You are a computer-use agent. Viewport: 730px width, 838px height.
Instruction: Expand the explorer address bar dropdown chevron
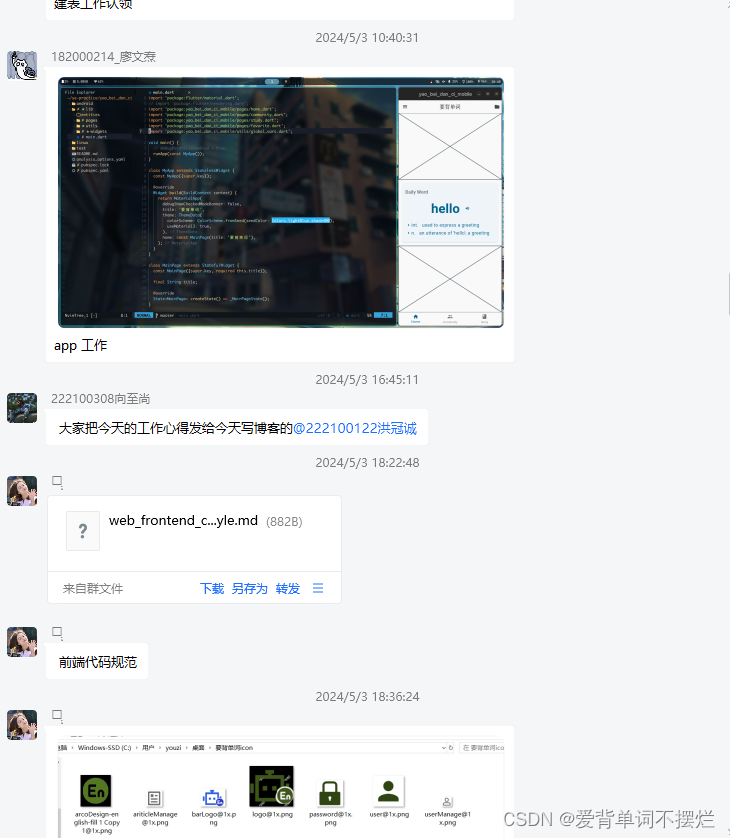click(x=444, y=748)
